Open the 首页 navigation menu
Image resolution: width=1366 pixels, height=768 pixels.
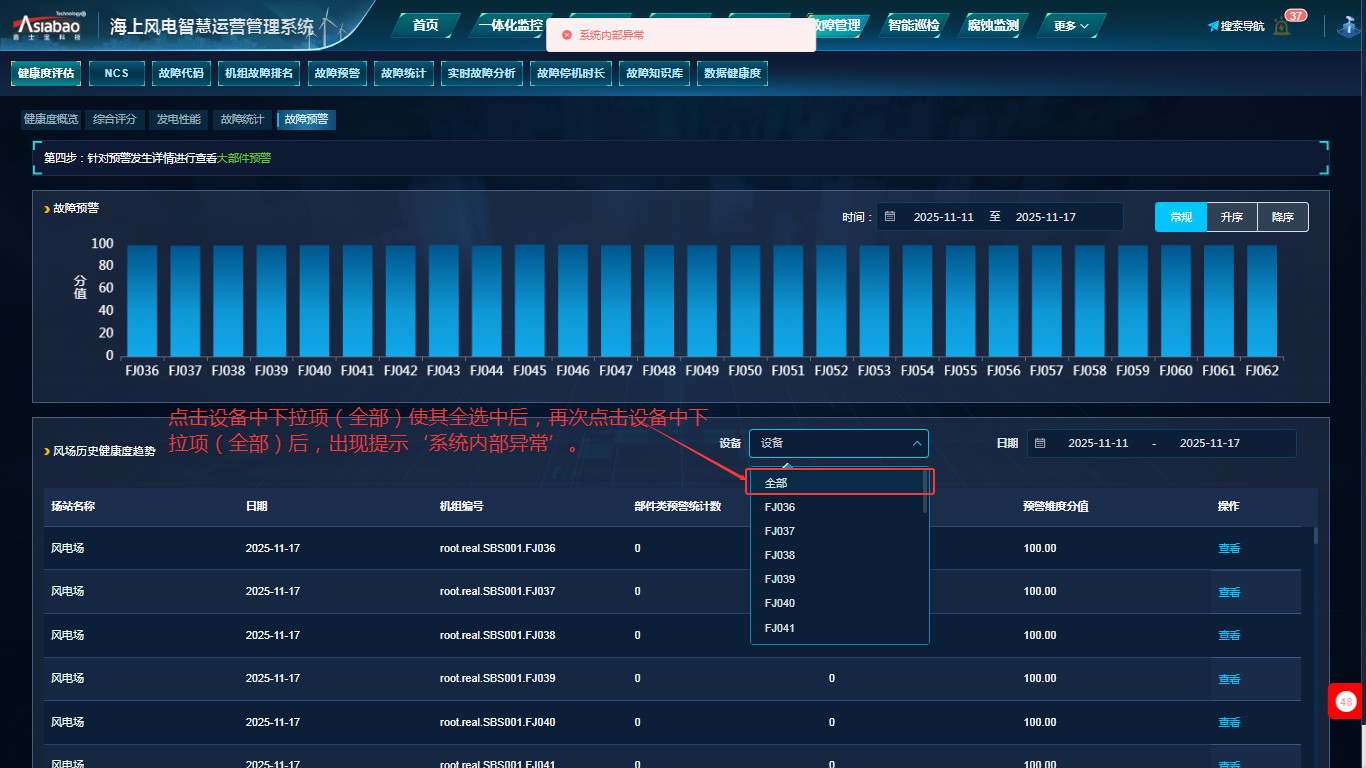(426, 26)
